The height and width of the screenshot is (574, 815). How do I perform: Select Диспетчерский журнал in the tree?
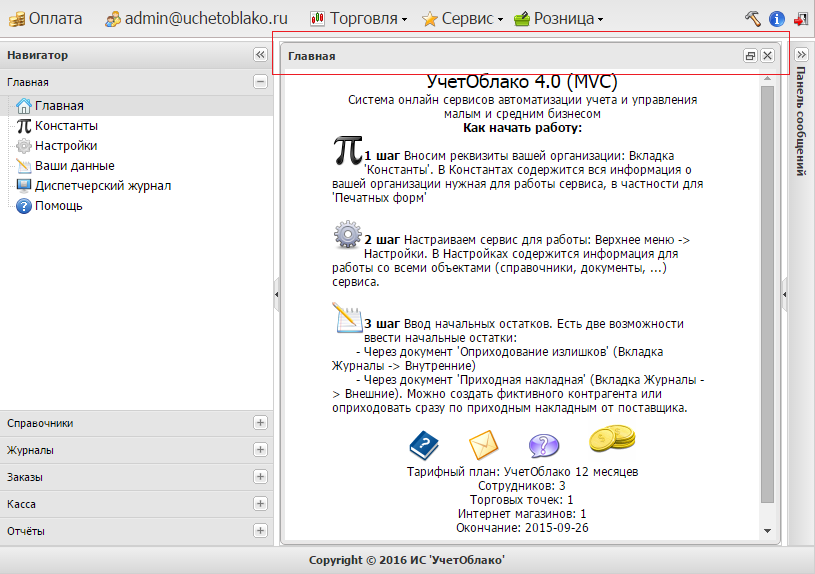click(103, 186)
